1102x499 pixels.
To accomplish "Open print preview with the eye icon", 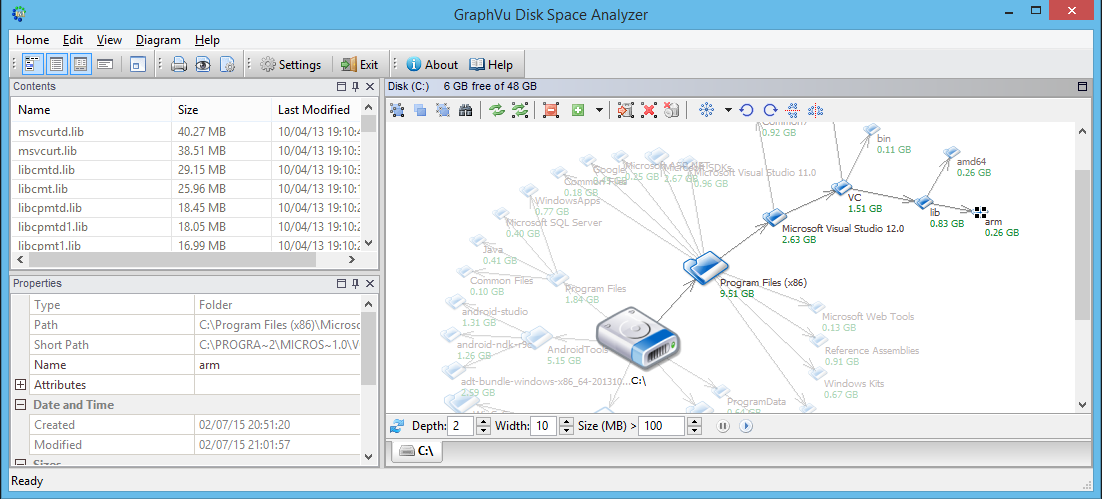I will [203, 65].
